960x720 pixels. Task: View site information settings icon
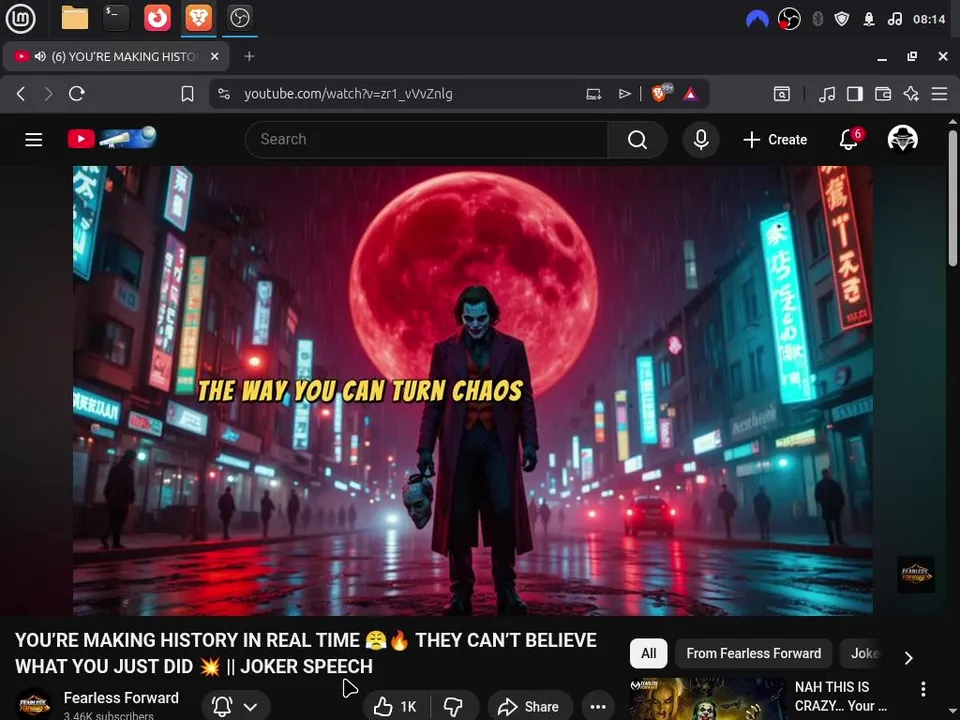point(224,94)
